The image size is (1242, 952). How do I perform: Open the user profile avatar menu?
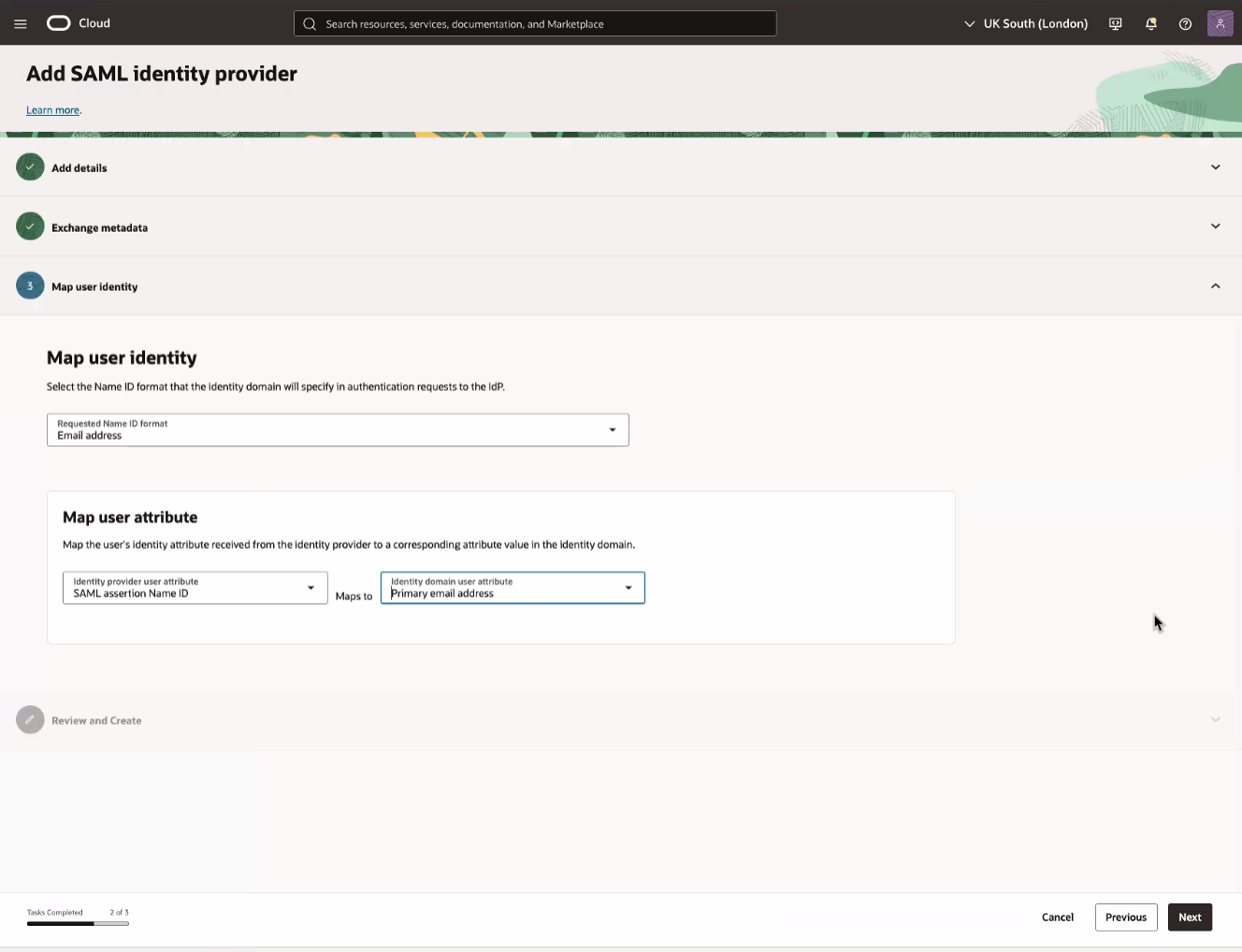1220,23
